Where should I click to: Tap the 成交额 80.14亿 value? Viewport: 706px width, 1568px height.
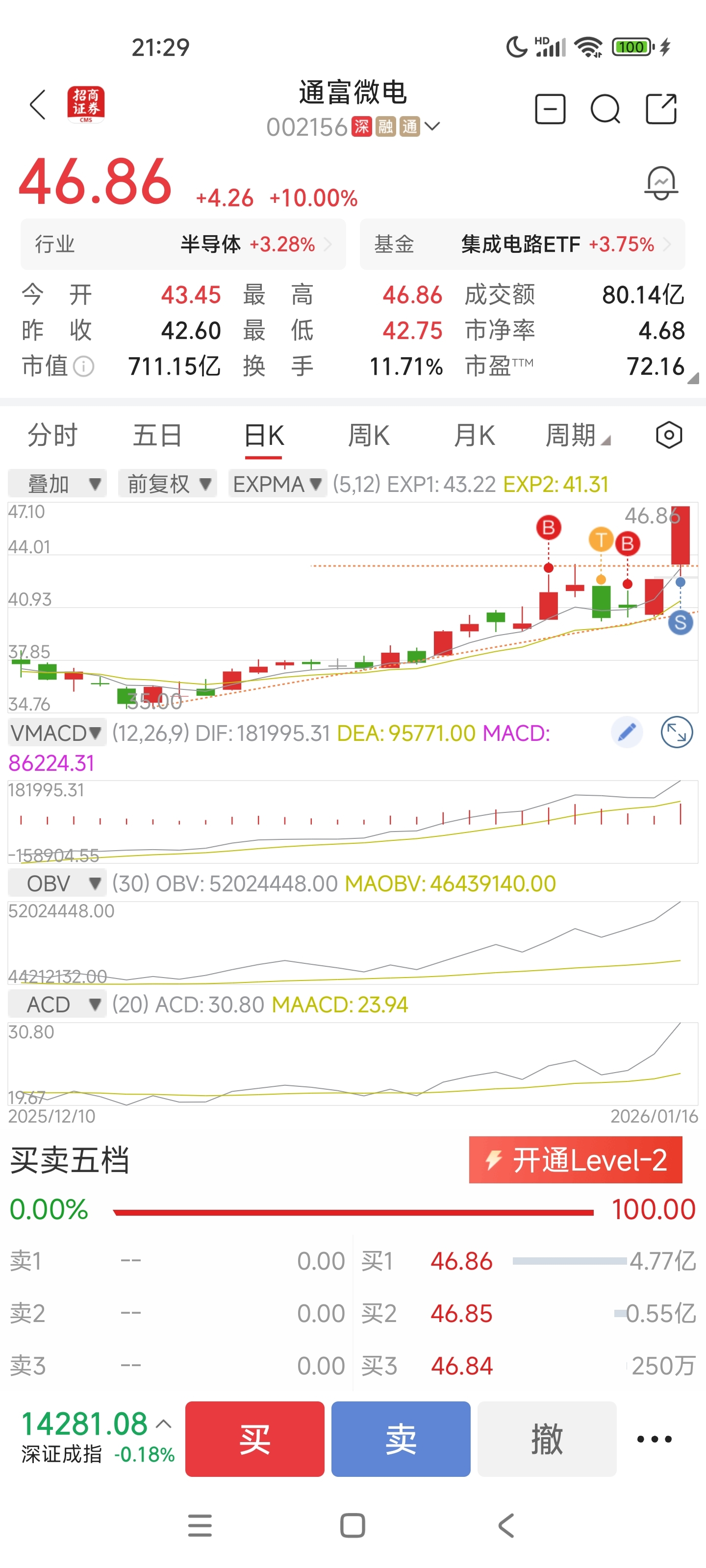[643, 294]
